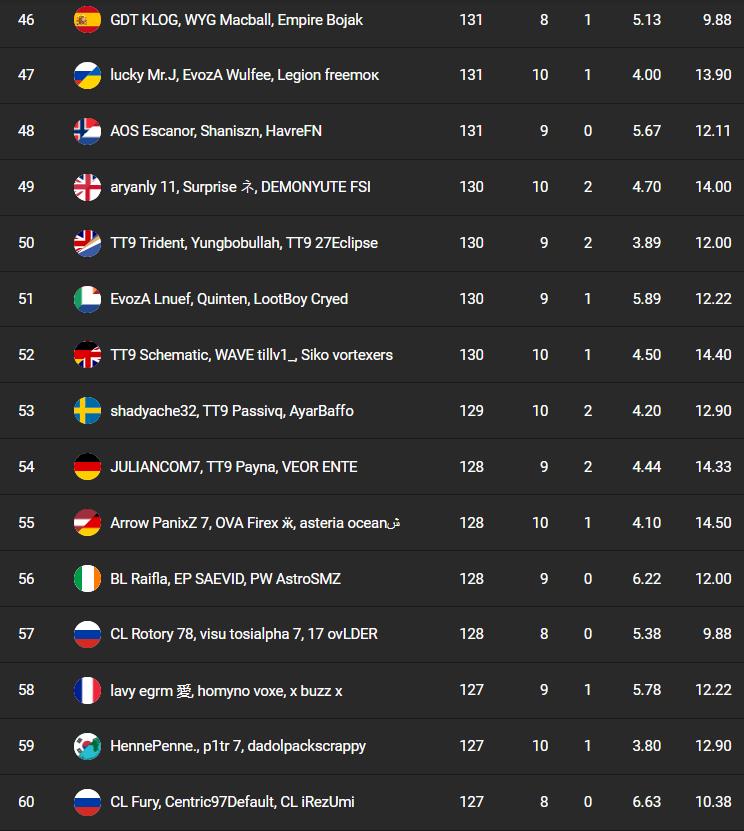744x831 pixels.
Task: Click the Germany flag next to JULIANCOM7
Action: (x=88, y=467)
